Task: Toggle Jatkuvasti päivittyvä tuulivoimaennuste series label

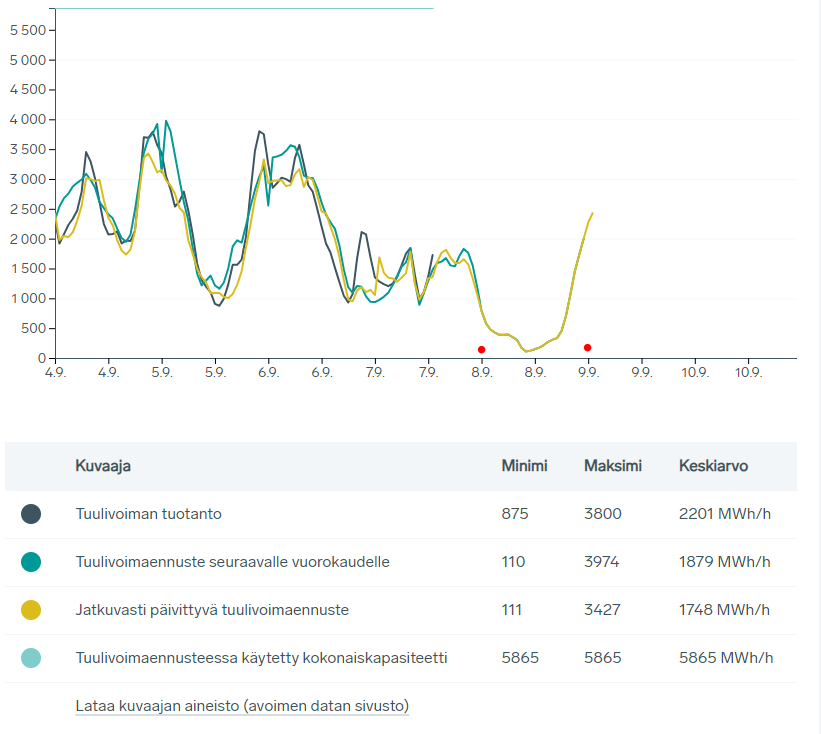Action: tap(212, 610)
